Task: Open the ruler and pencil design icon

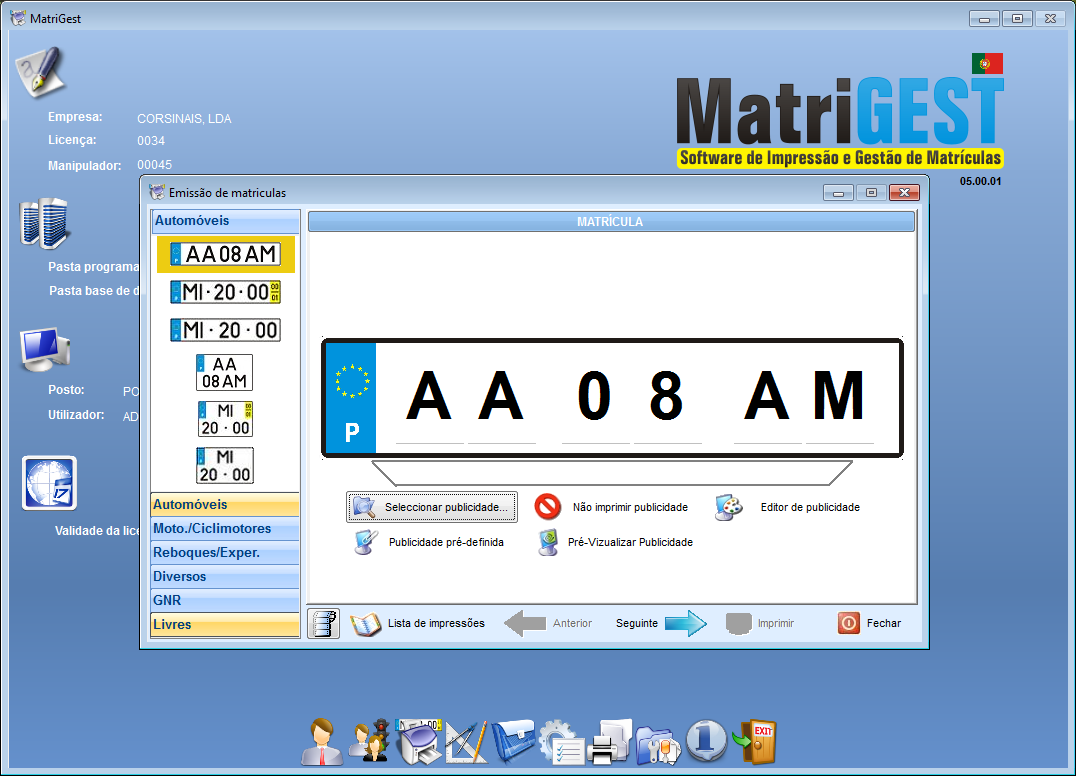Action: coord(467,742)
